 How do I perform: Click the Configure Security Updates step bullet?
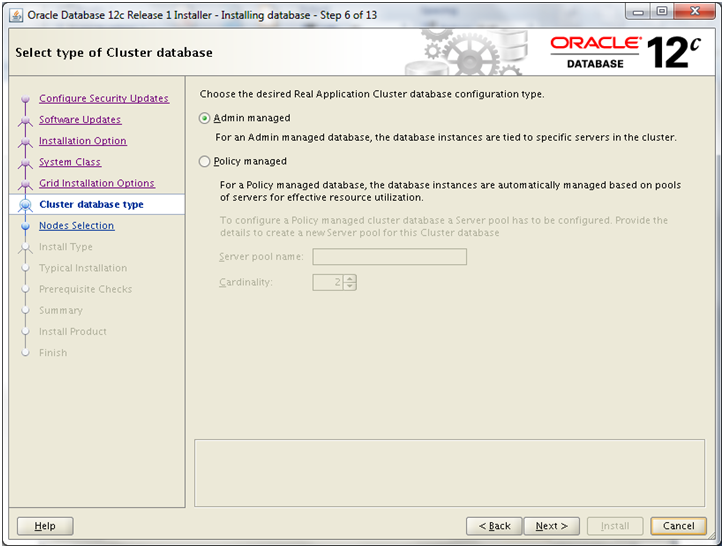25,99
